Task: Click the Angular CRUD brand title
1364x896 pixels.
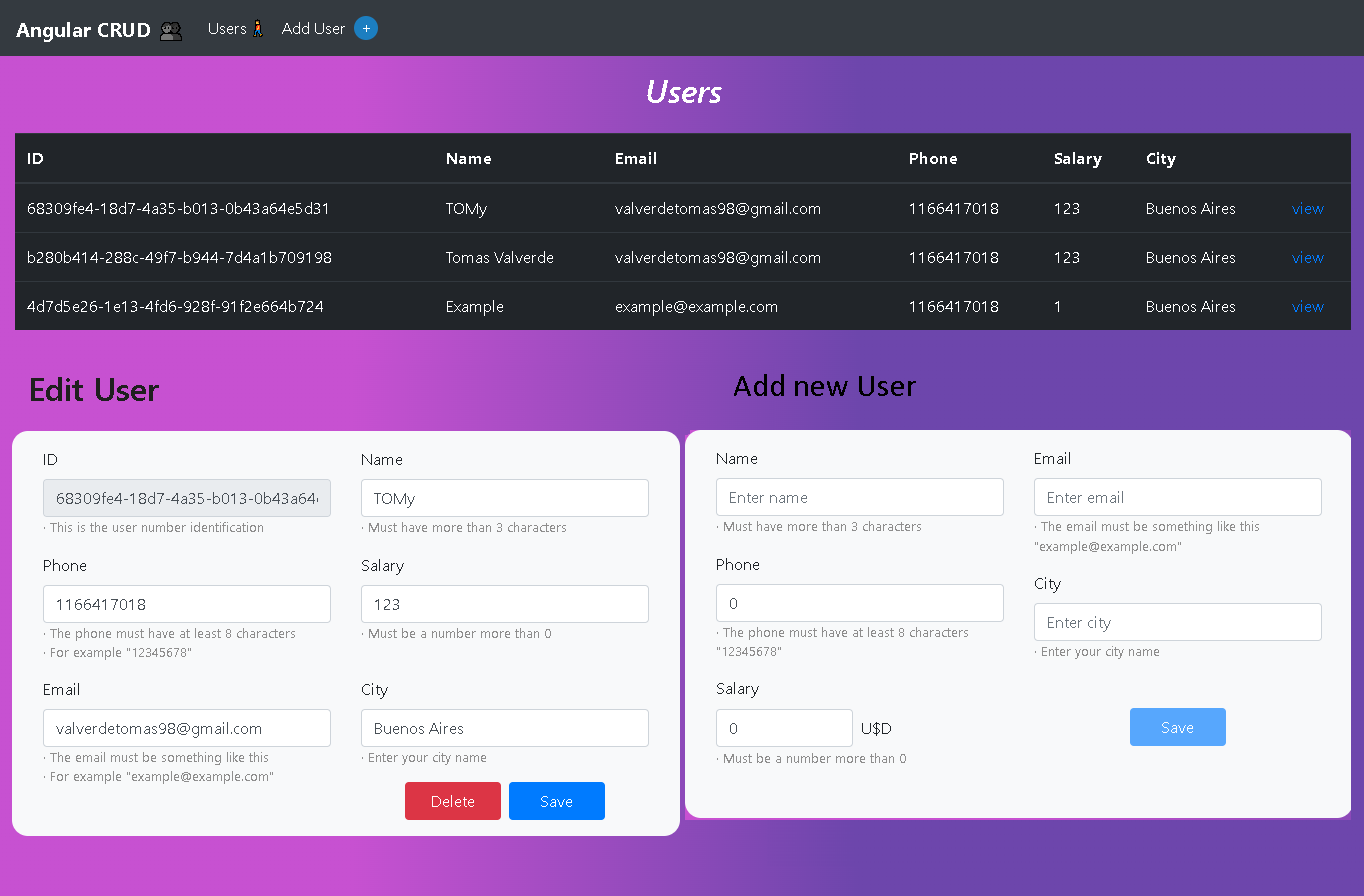Action: point(83,29)
